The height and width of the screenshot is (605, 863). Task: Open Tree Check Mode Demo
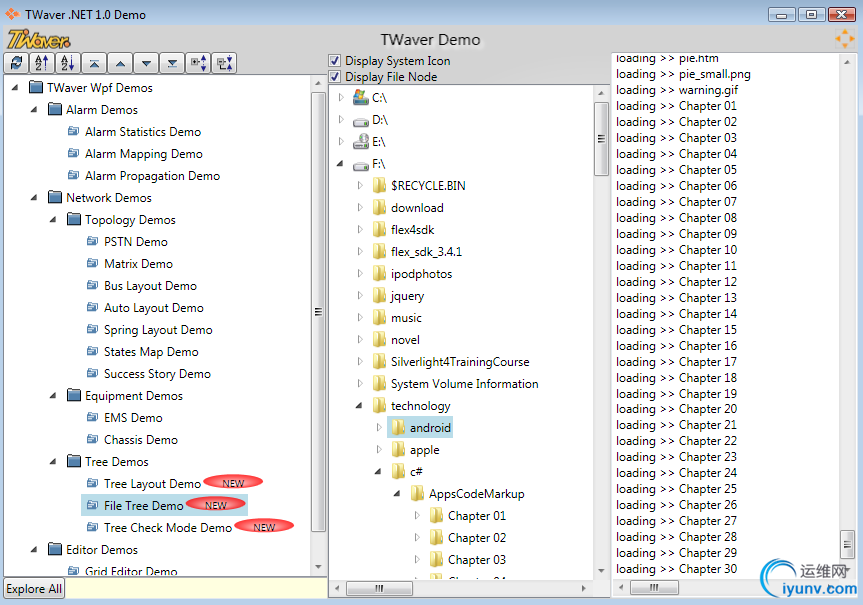tap(168, 528)
